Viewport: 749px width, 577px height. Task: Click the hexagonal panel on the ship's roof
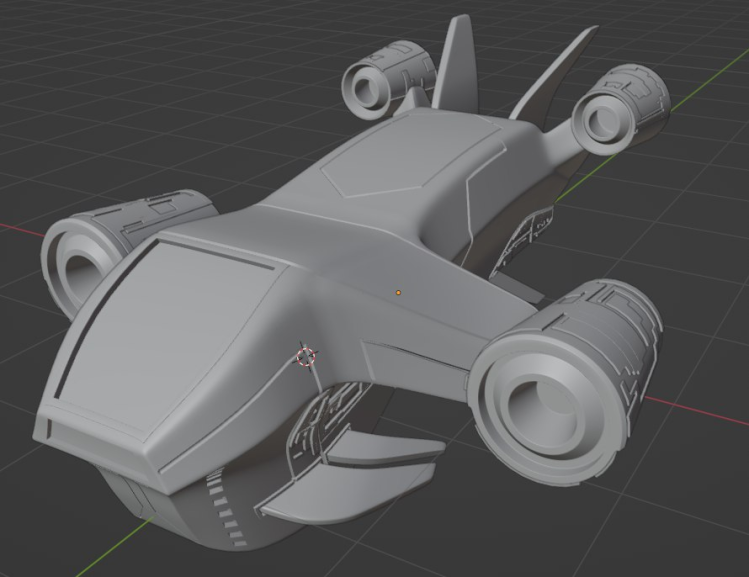pos(414,153)
